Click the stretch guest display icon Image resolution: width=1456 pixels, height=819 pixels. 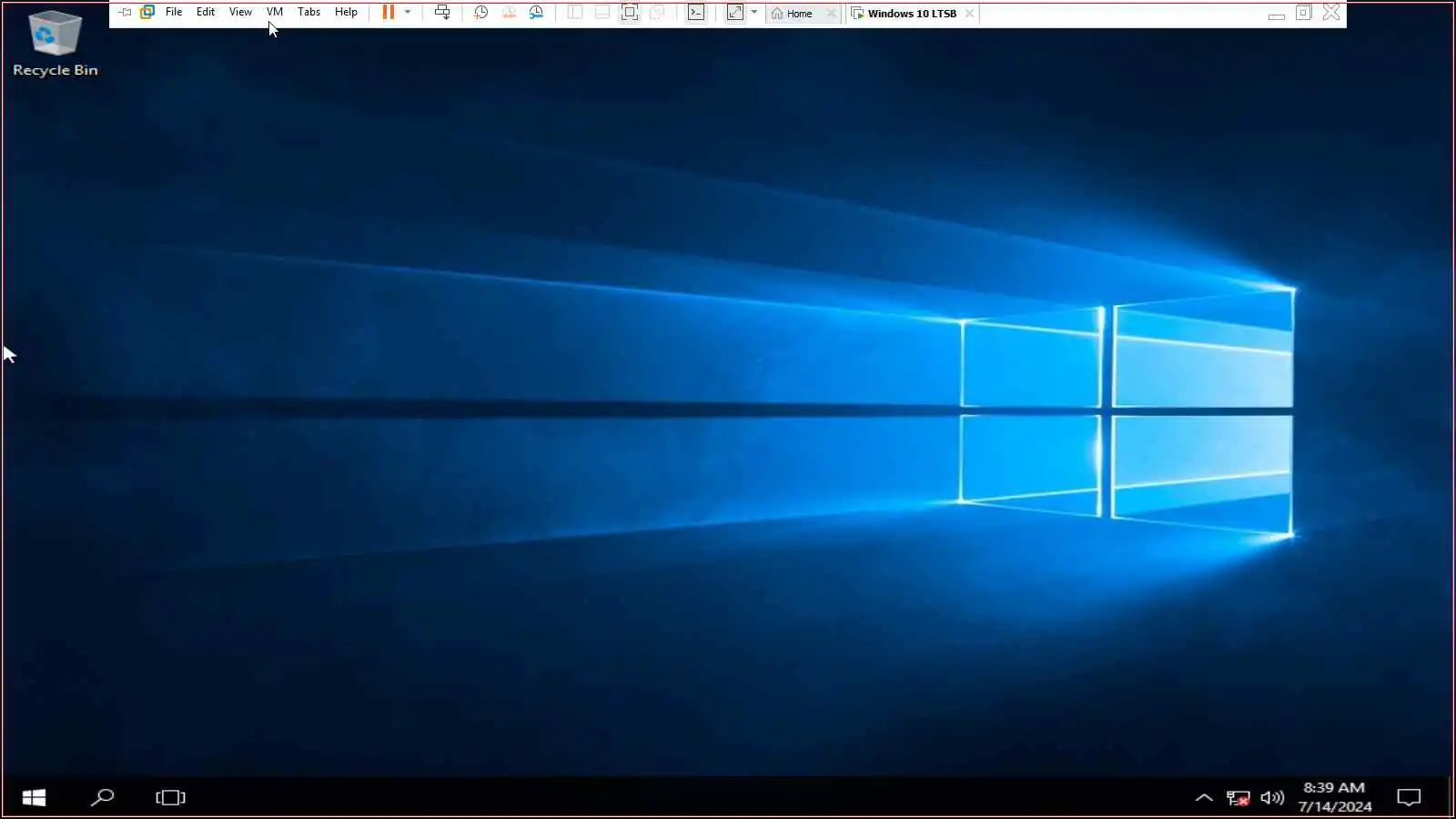click(x=735, y=12)
